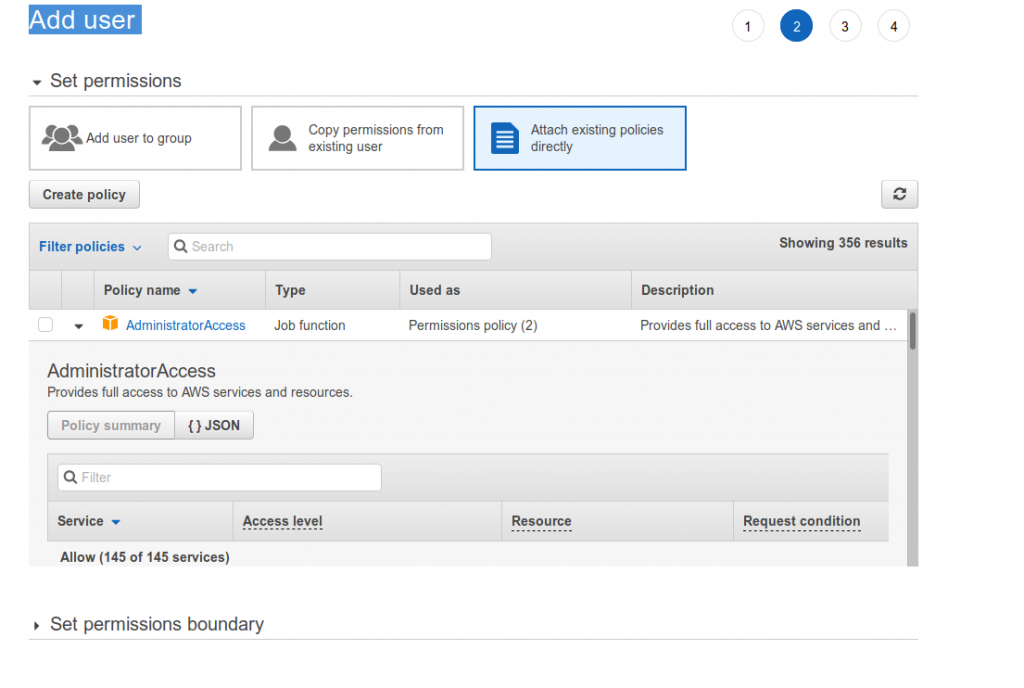Click the Resource column header
This screenshot has width=1024, height=688.
tap(541, 522)
